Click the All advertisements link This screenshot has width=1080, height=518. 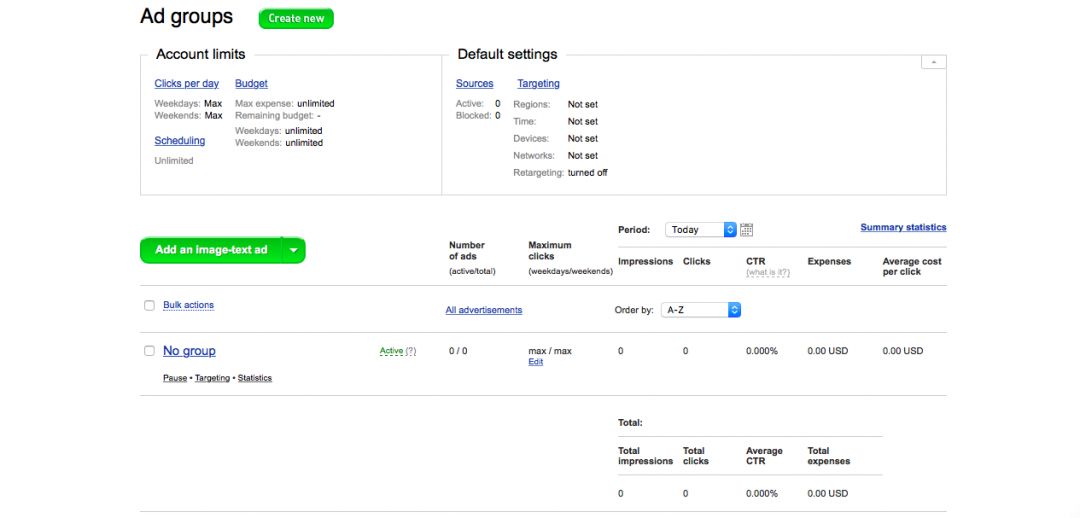(483, 310)
